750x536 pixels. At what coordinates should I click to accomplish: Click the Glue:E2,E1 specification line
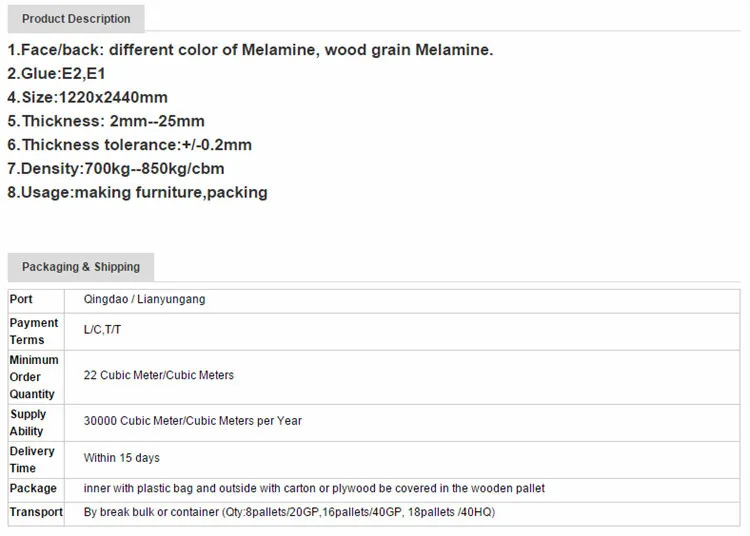(x=57, y=73)
